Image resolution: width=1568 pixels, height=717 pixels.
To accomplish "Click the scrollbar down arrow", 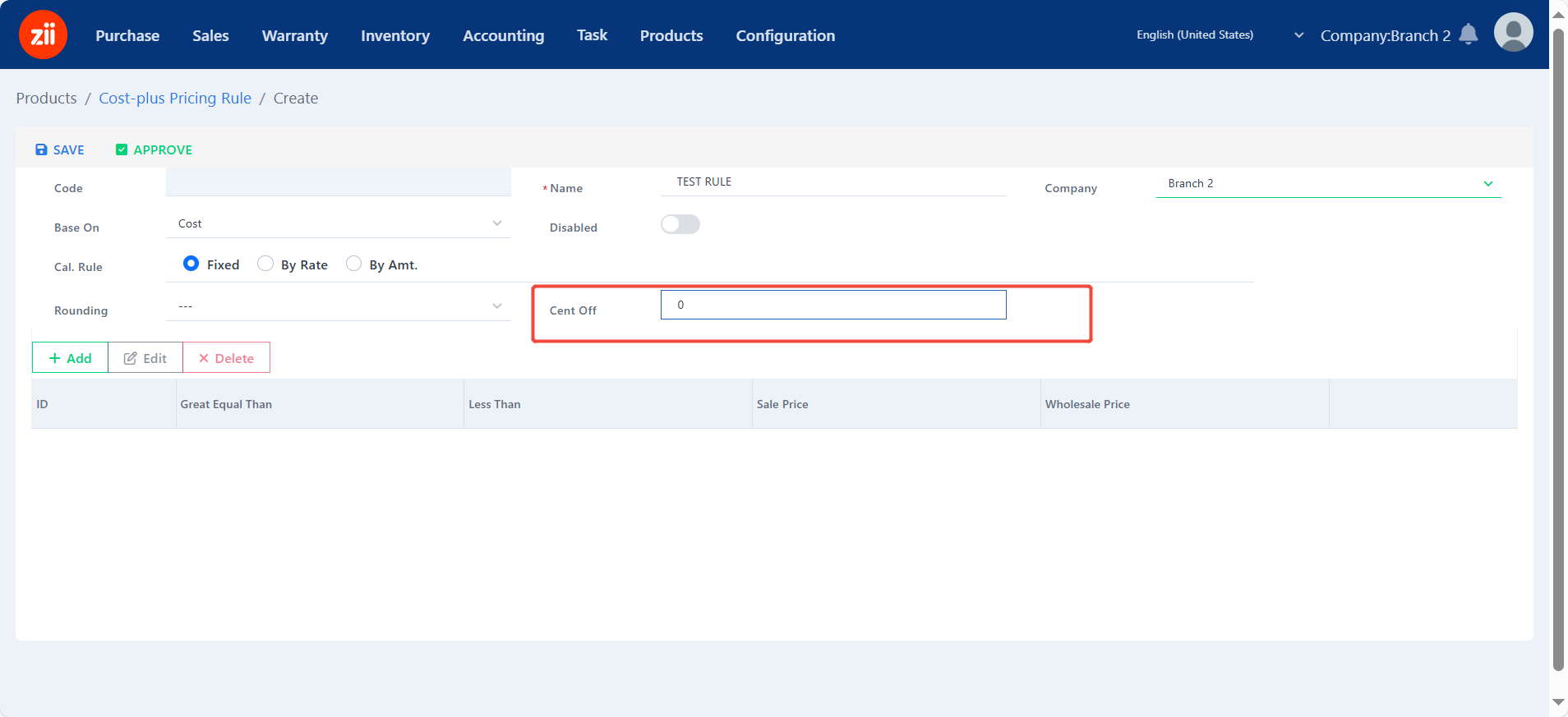I will 1558,702.
